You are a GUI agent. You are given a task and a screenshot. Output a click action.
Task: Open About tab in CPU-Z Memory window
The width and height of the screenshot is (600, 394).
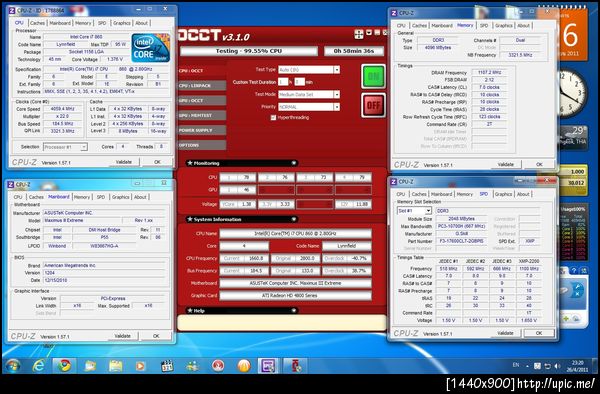523,26
